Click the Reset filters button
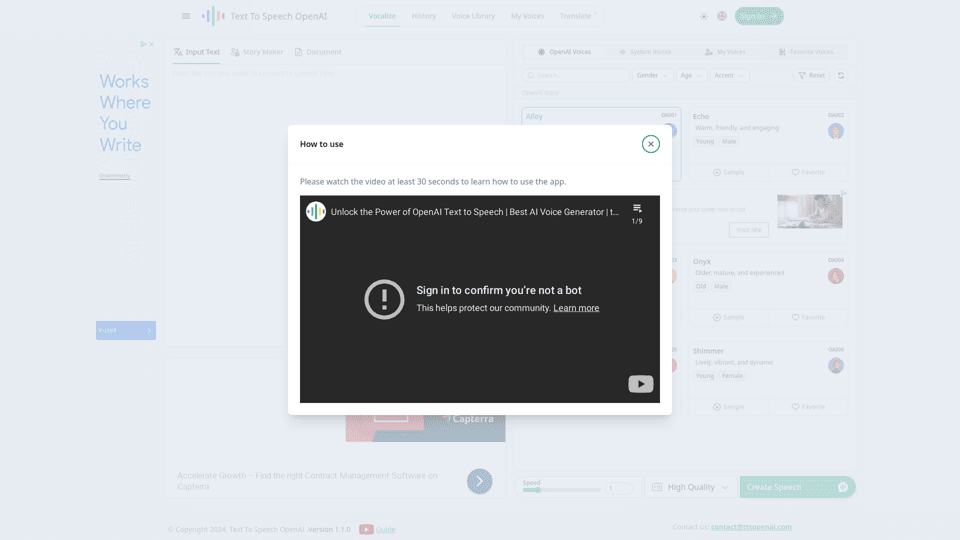 812,75
